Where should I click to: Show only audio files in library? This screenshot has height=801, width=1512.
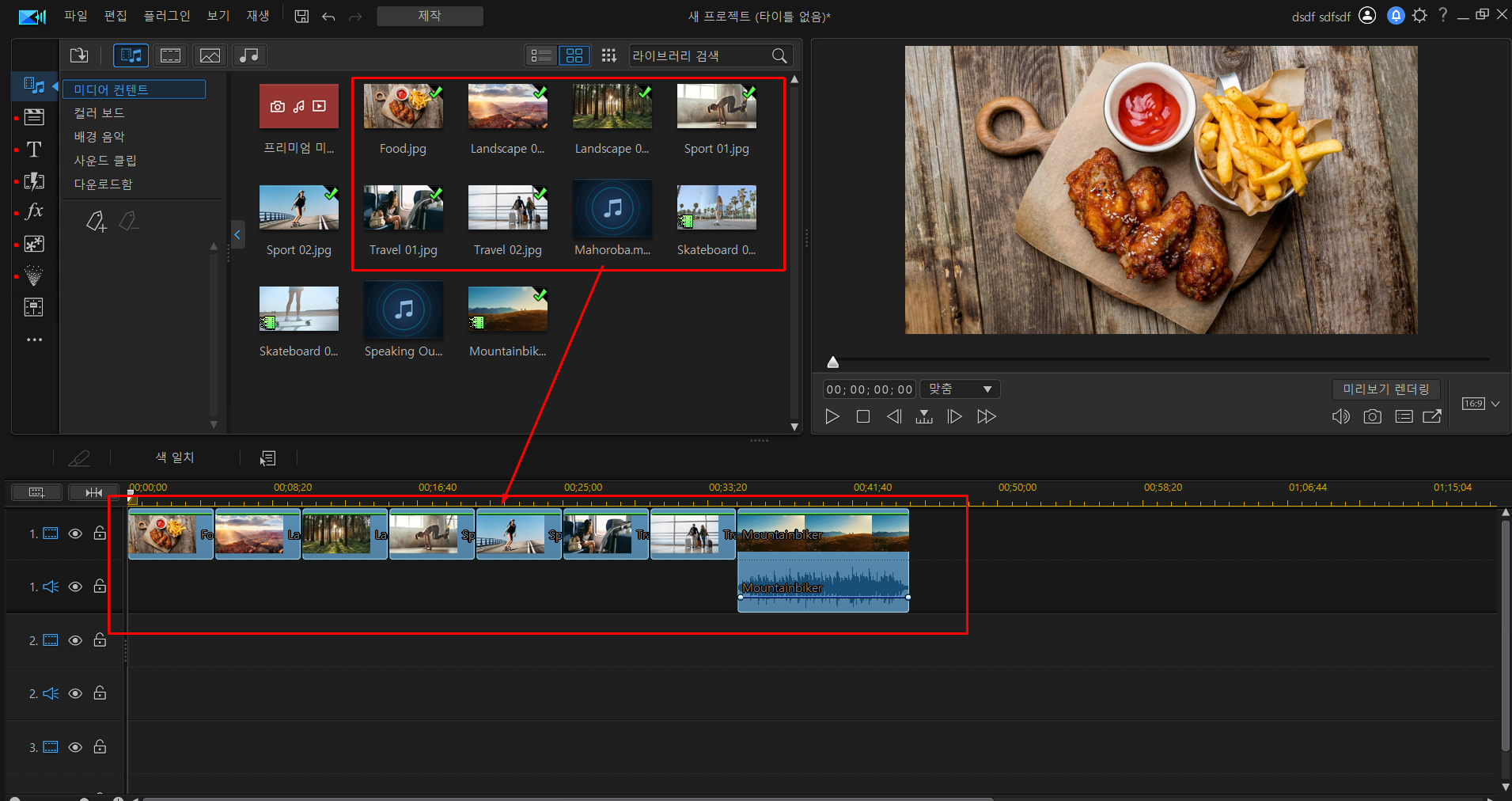(x=249, y=55)
